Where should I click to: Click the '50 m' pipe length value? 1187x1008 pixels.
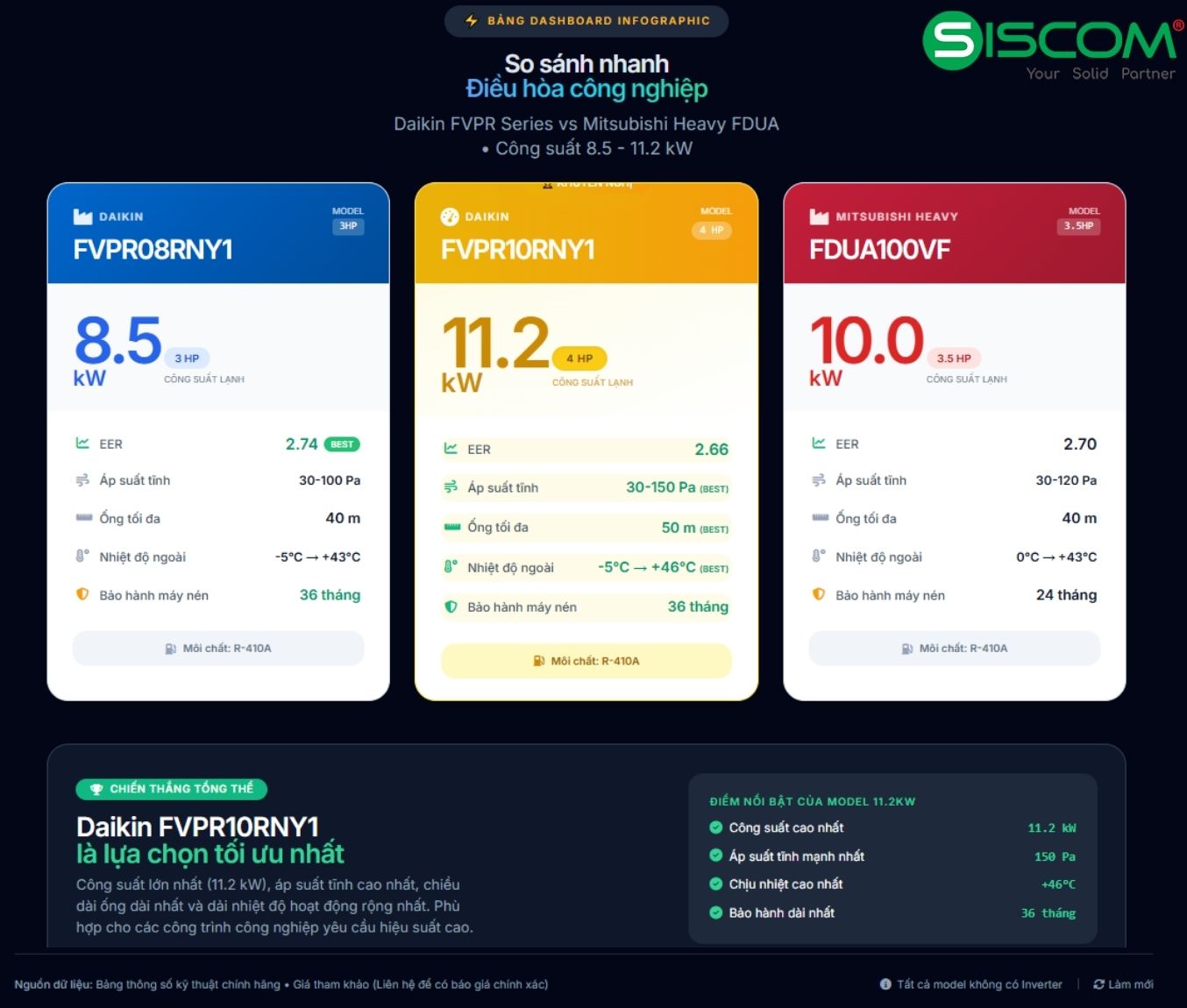pyautogui.click(x=679, y=528)
